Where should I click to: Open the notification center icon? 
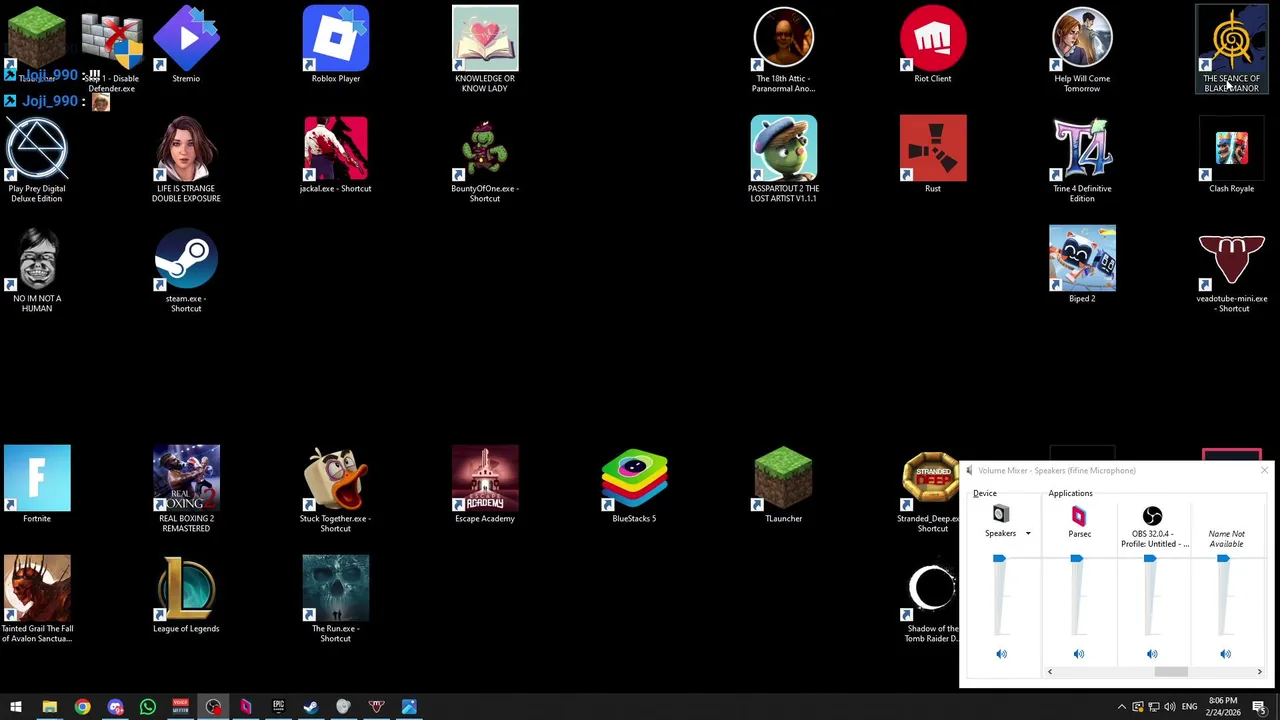pyautogui.click(x=1259, y=707)
